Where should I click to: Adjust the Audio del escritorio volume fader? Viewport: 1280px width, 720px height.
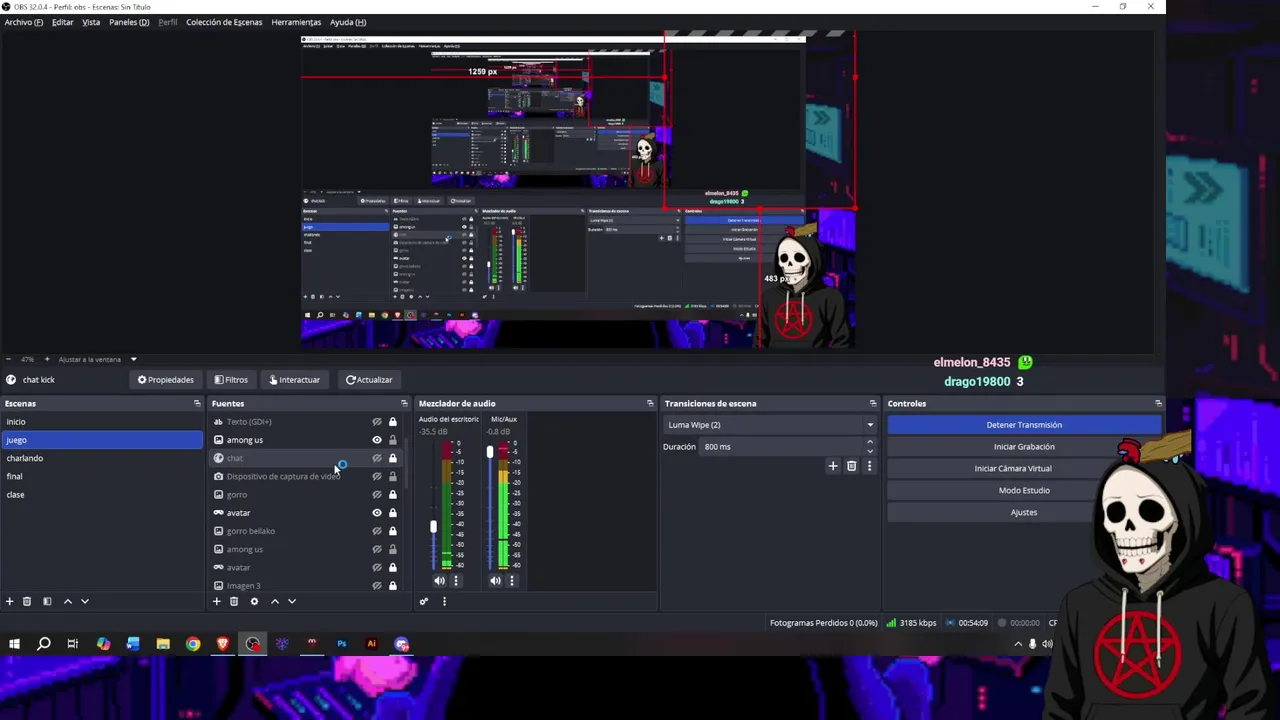click(434, 527)
